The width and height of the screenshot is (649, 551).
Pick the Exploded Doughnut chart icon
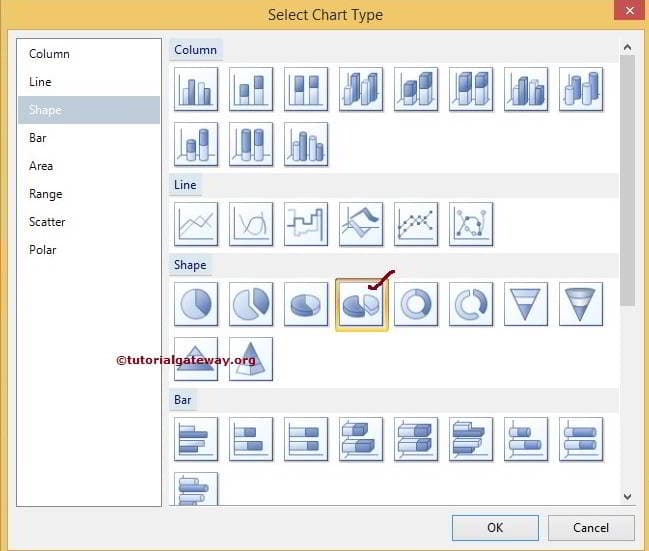click(471, 304)
